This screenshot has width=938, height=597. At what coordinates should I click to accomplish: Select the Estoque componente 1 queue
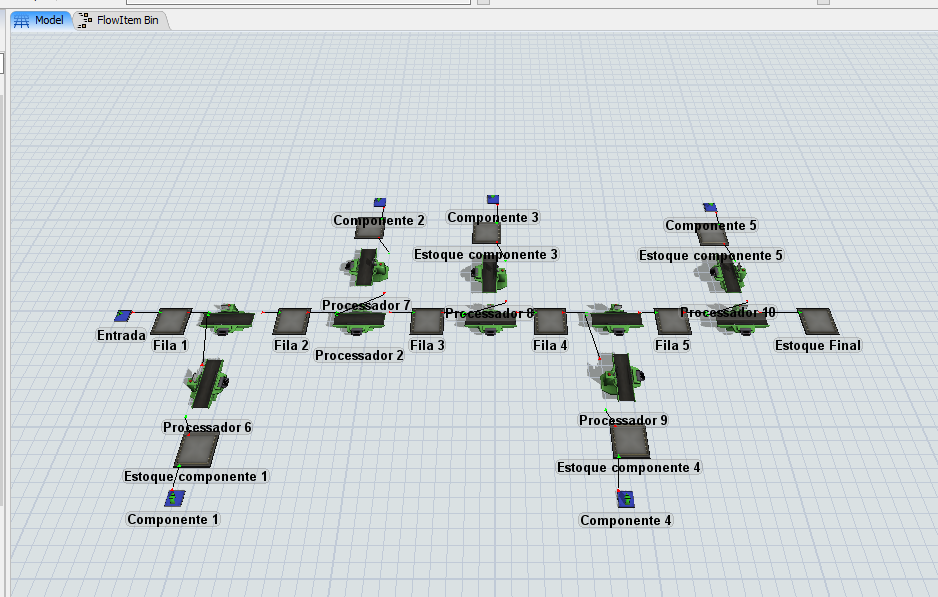click(196, 449)
